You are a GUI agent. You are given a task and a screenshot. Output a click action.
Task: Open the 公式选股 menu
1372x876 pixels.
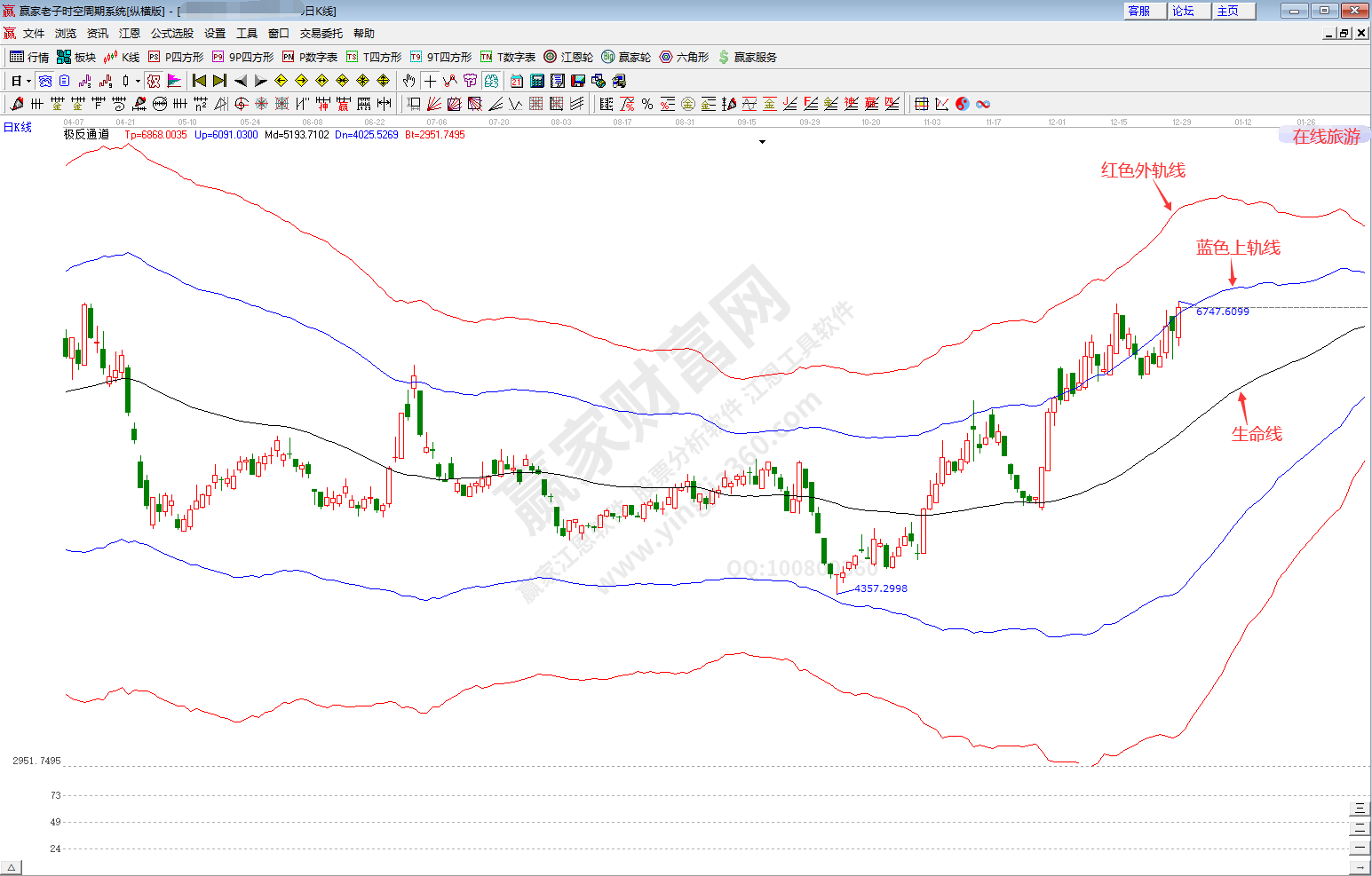coord(171,34)
